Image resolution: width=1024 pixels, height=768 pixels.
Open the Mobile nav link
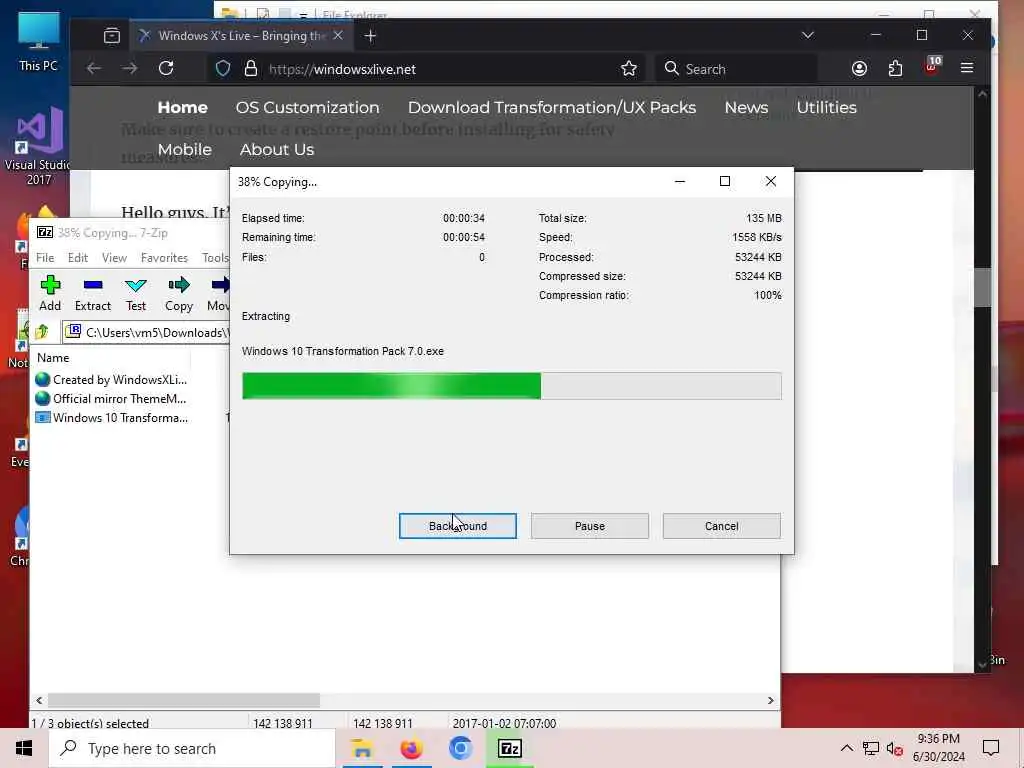[185, 150]
